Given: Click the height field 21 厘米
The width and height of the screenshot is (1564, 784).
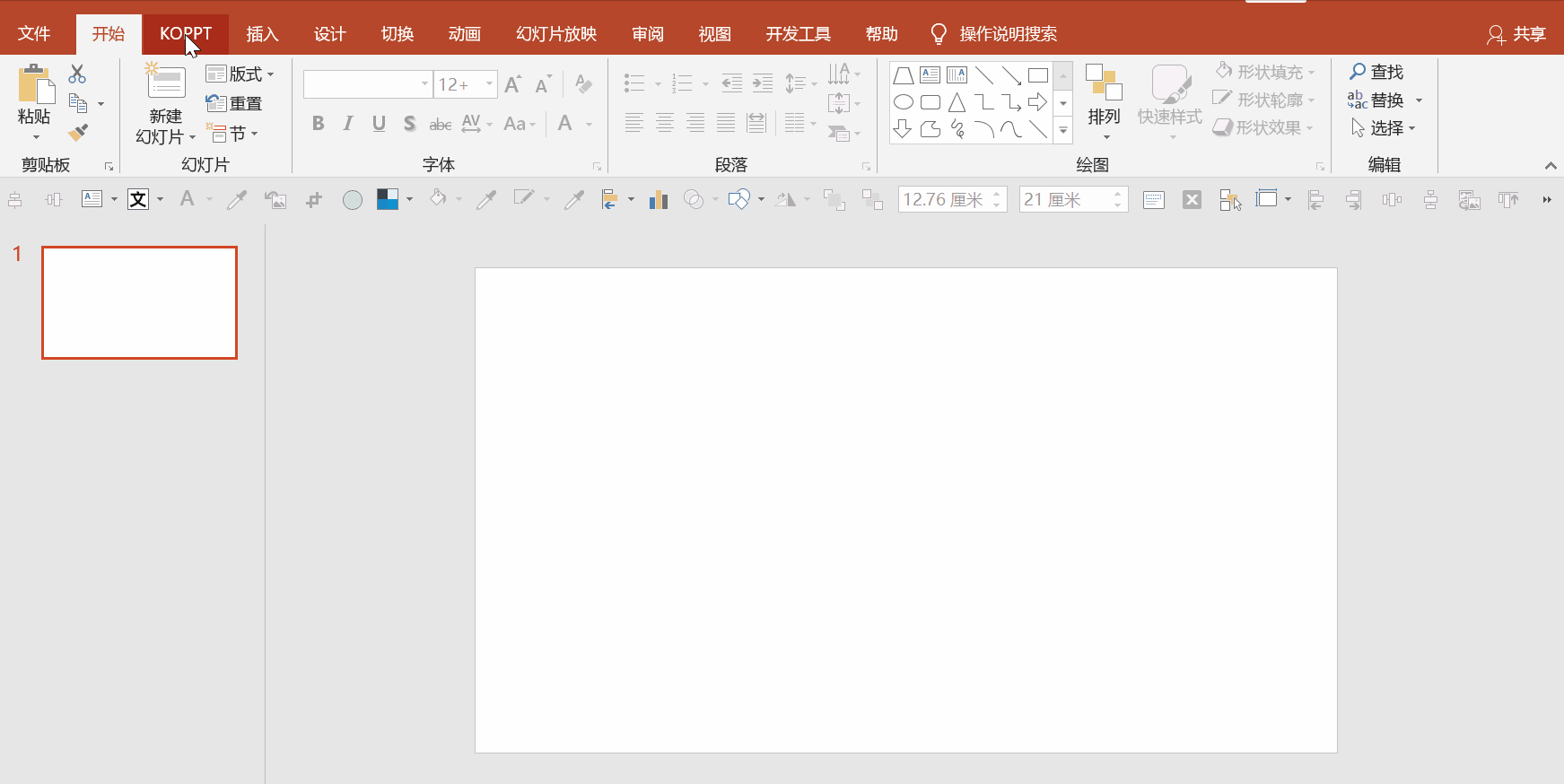Looking at the screenshot, I should pos(1073,199).
